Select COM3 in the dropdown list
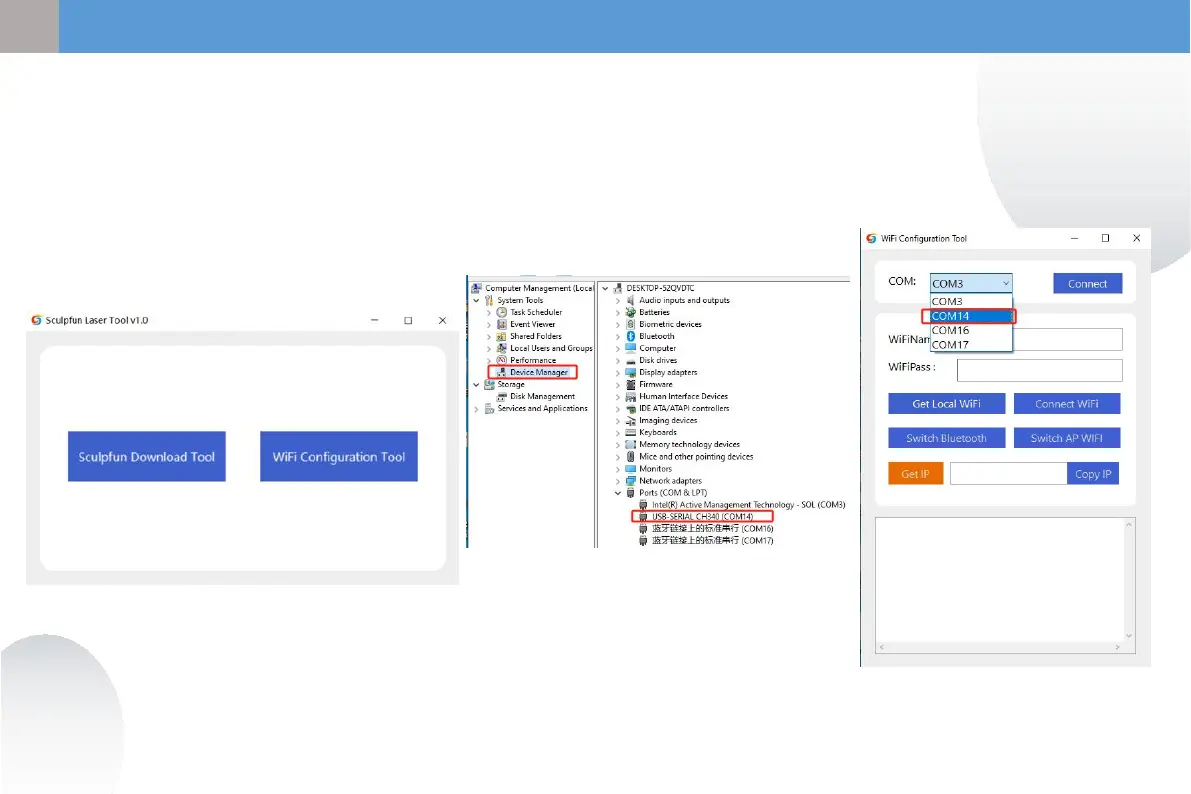This screenshot has width=1191, height=794. [x=971, y=302]
